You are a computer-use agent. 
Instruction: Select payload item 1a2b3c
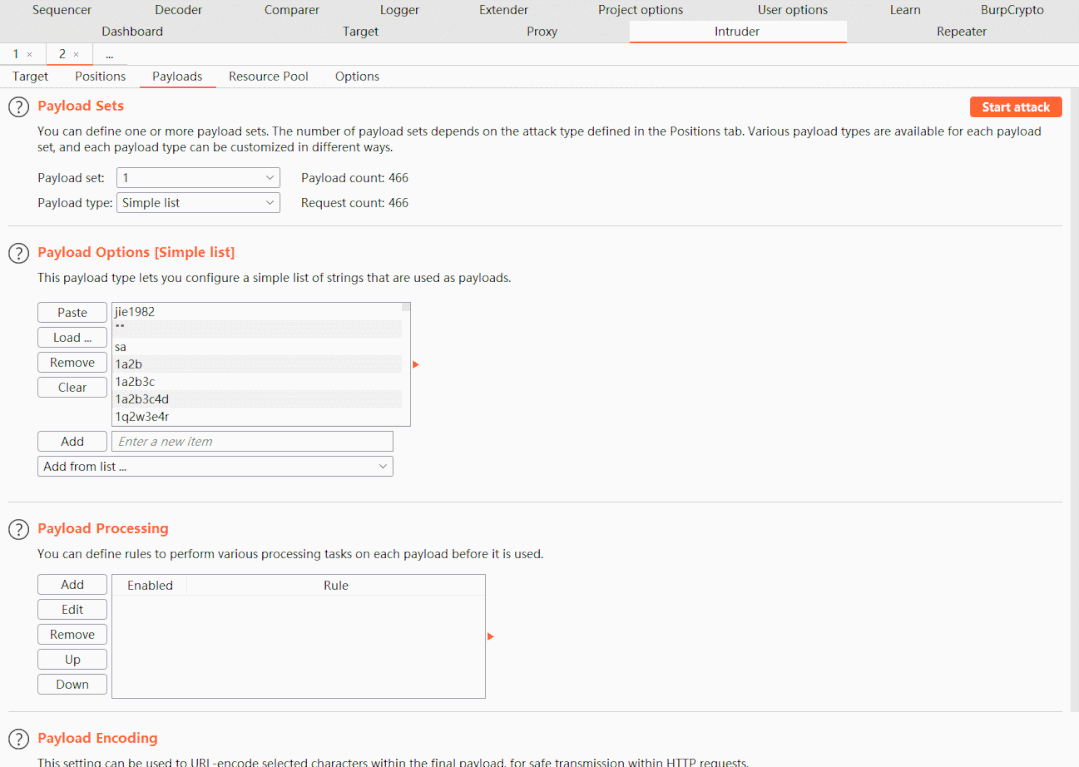tap(257, 381)
